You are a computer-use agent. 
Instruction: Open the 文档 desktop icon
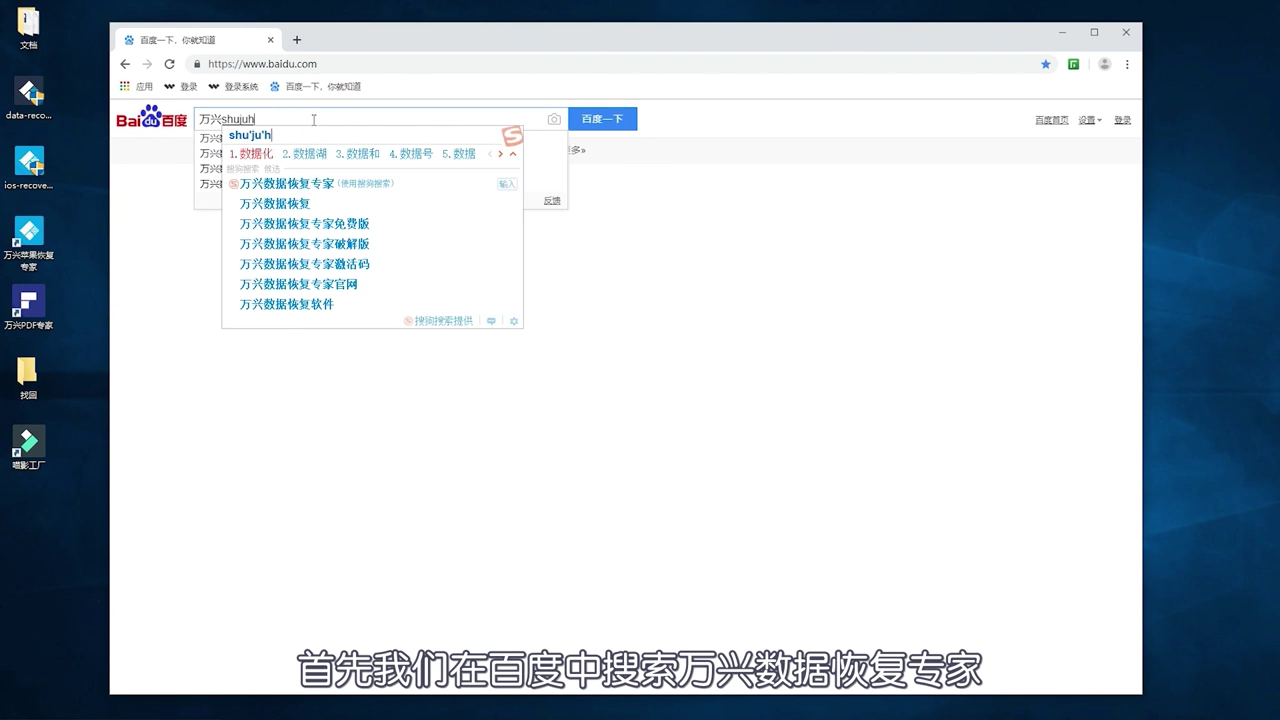point(28,29)
